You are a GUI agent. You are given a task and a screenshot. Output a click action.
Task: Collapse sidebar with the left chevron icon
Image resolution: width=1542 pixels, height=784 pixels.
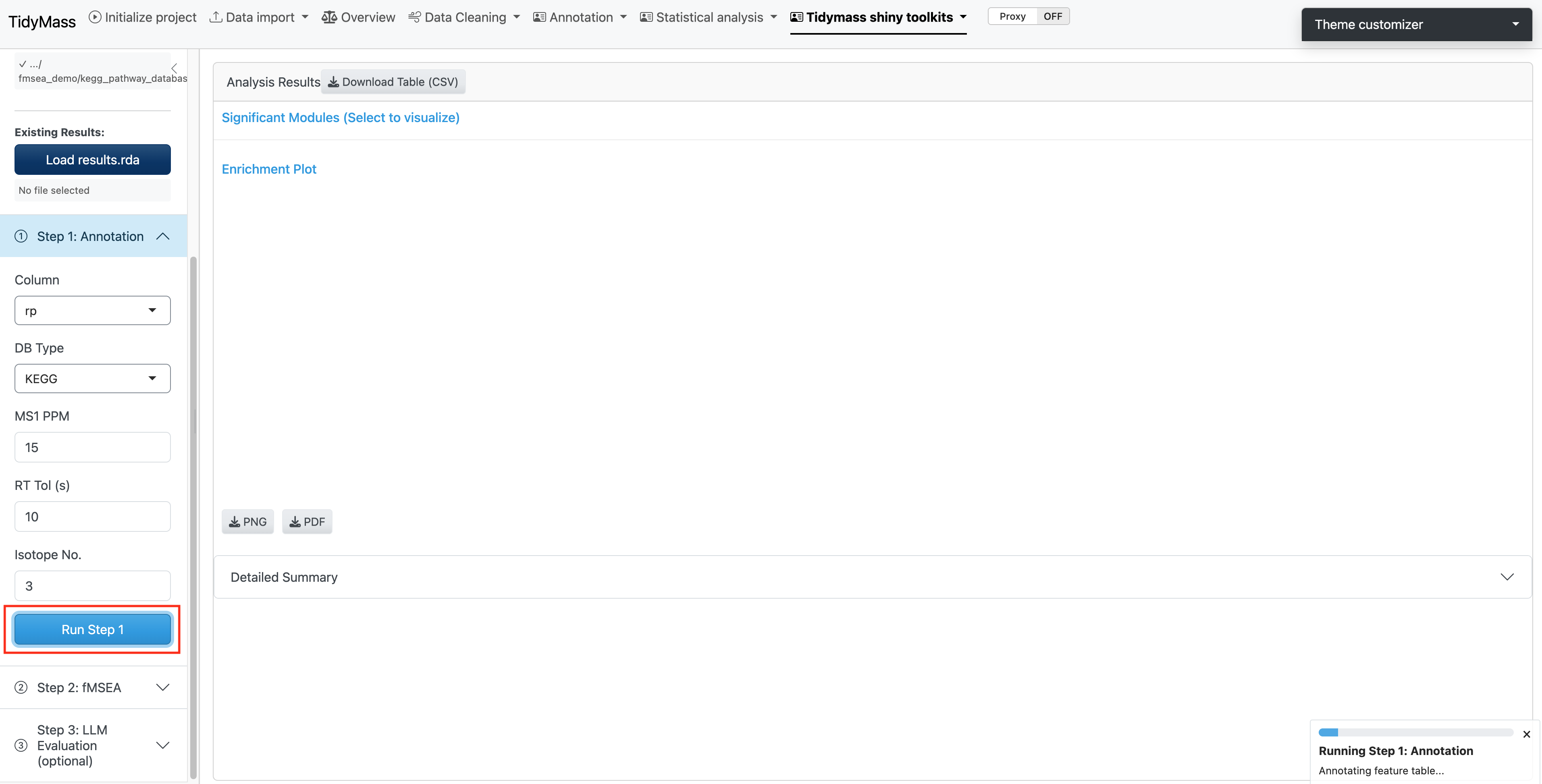click(x=174, y=68)
